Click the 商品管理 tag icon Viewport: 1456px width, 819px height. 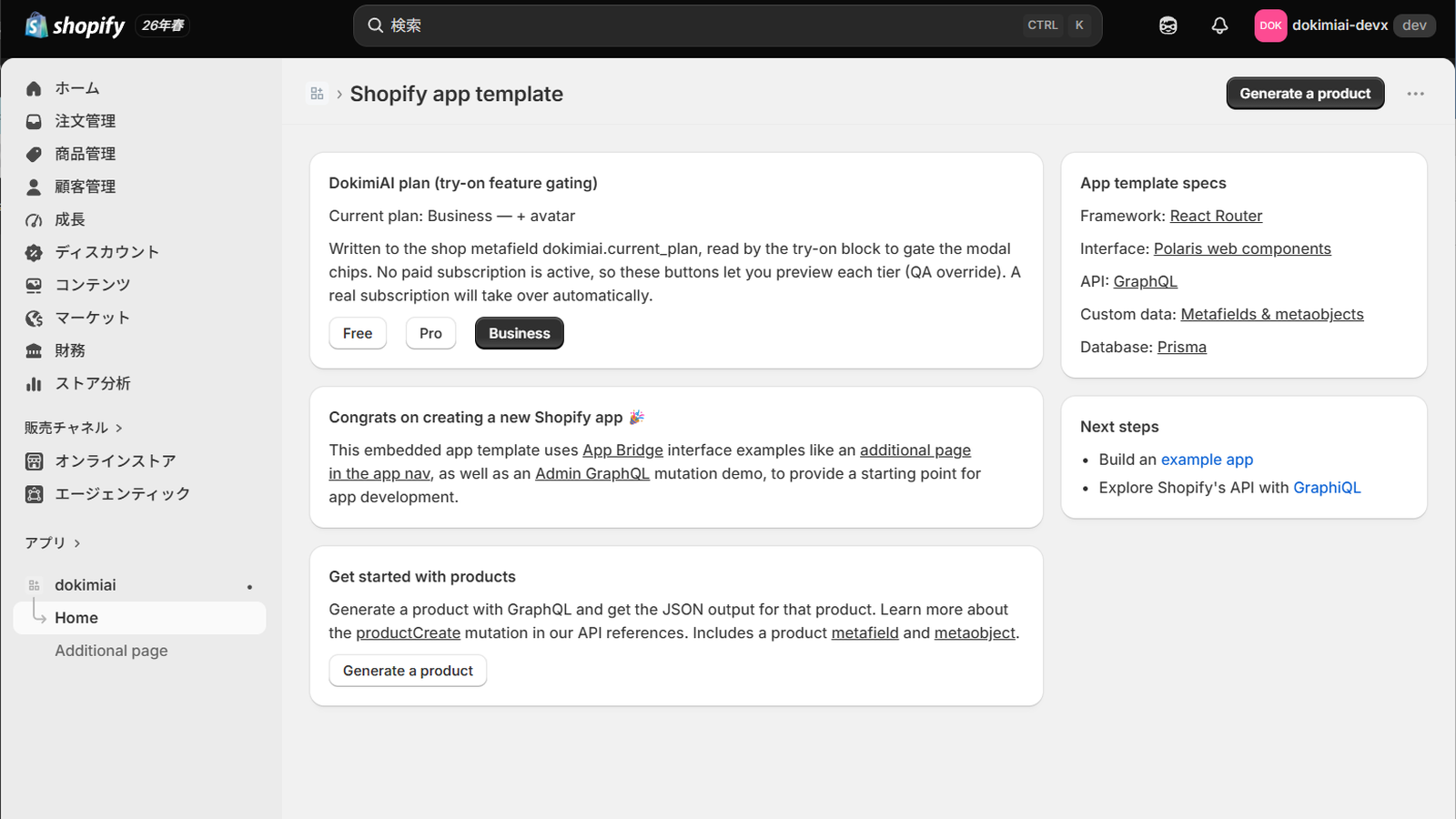34,154
